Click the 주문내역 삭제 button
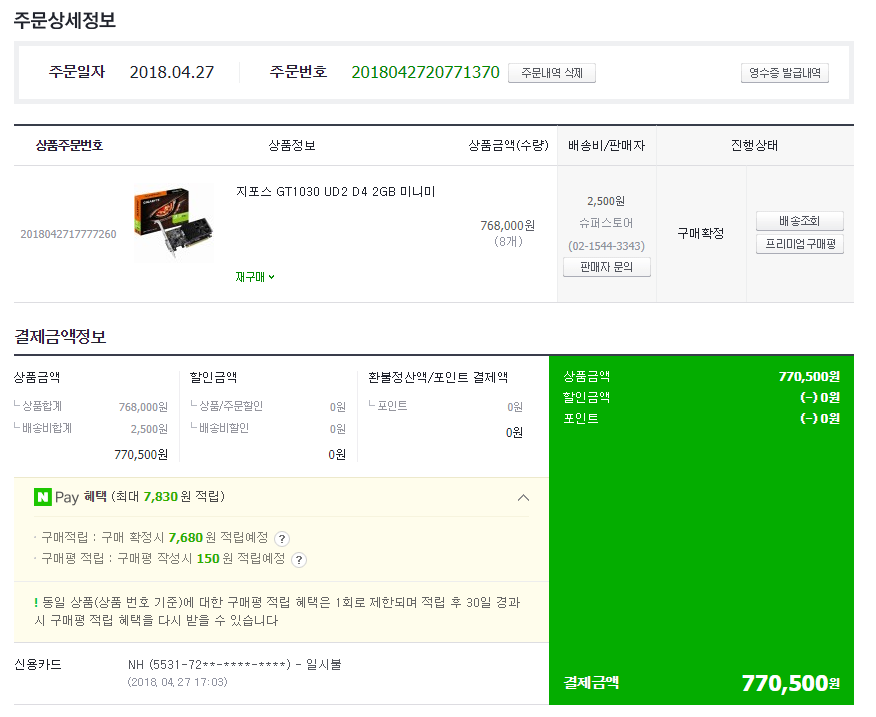The width and height of the screenshot is (876, 717). pyautogui.click(x=551, y=73)
